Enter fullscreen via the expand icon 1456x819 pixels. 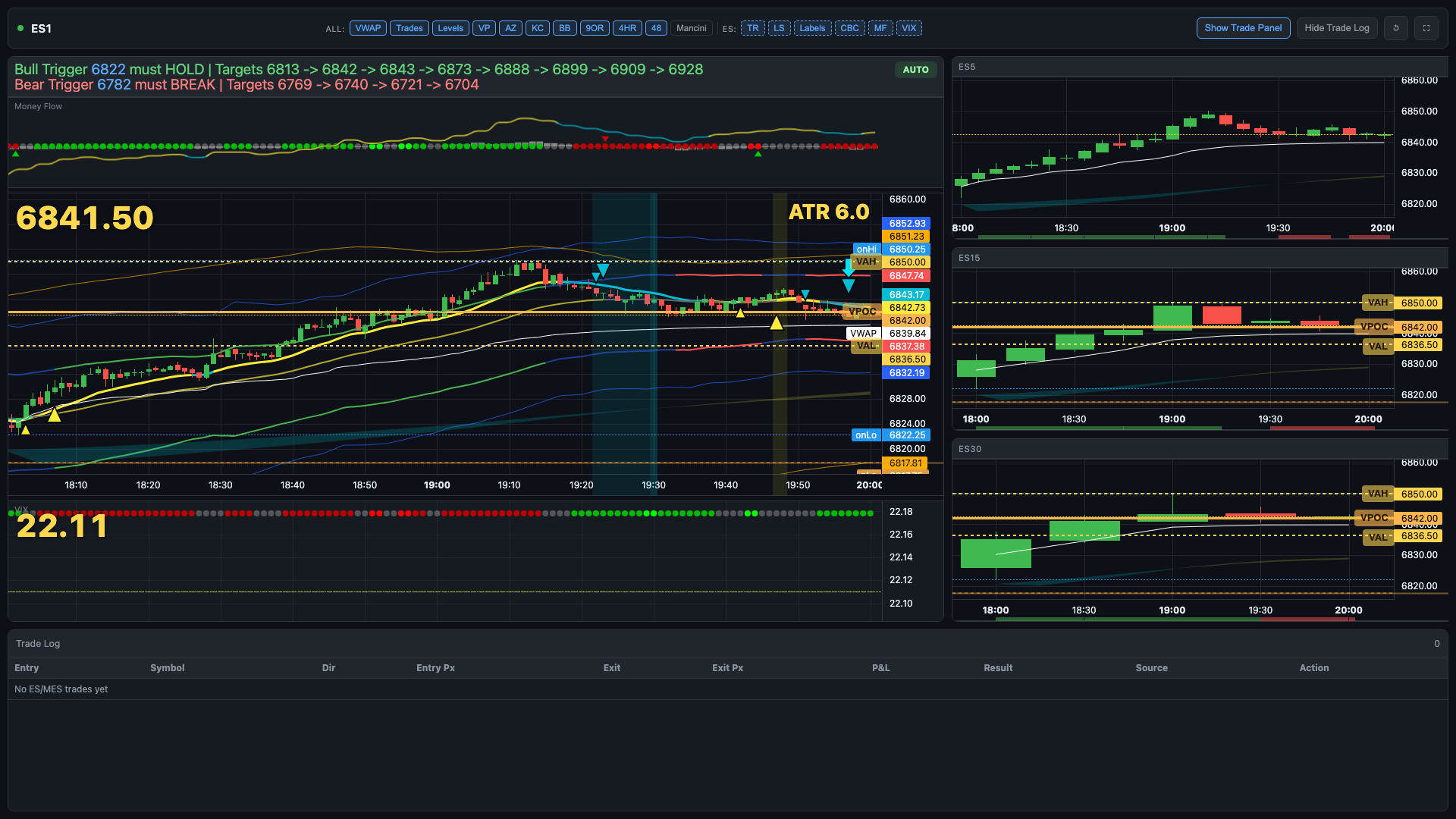click(x=1426, y=28)
